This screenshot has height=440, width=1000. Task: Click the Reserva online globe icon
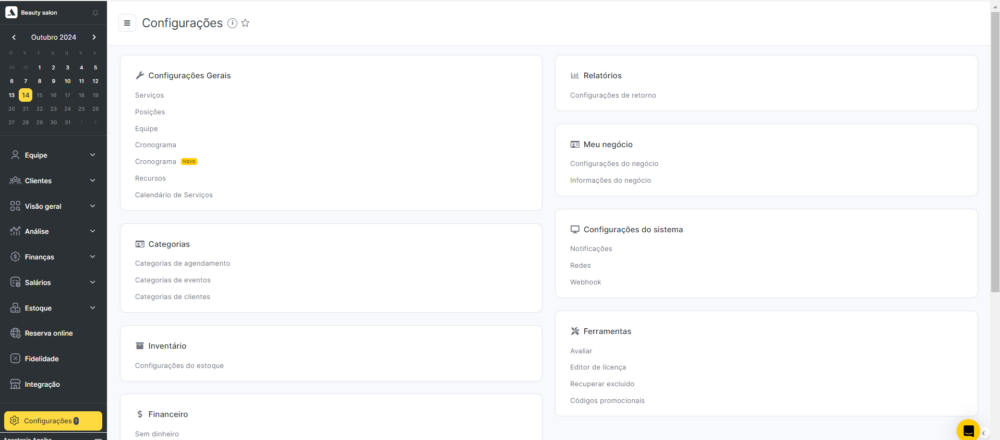coord(15,334)
